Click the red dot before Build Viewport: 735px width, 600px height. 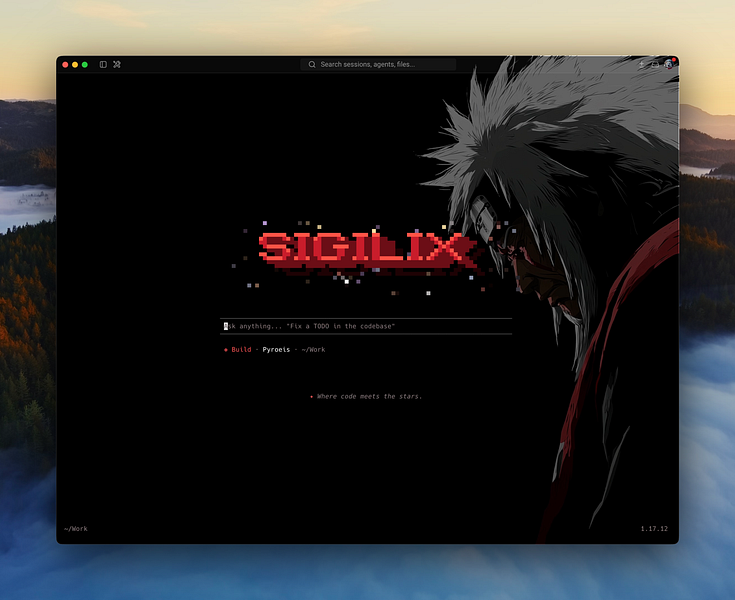[226, 350]
